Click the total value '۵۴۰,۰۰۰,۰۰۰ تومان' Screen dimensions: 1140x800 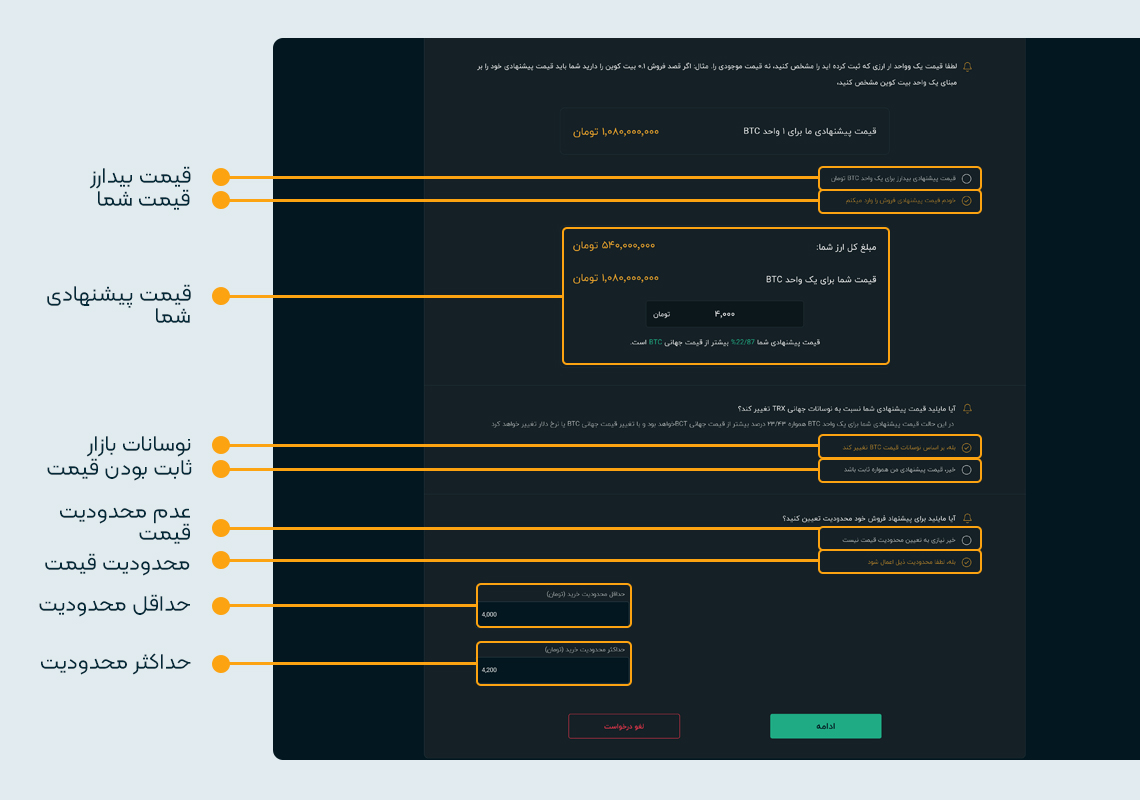coord(614,246)
